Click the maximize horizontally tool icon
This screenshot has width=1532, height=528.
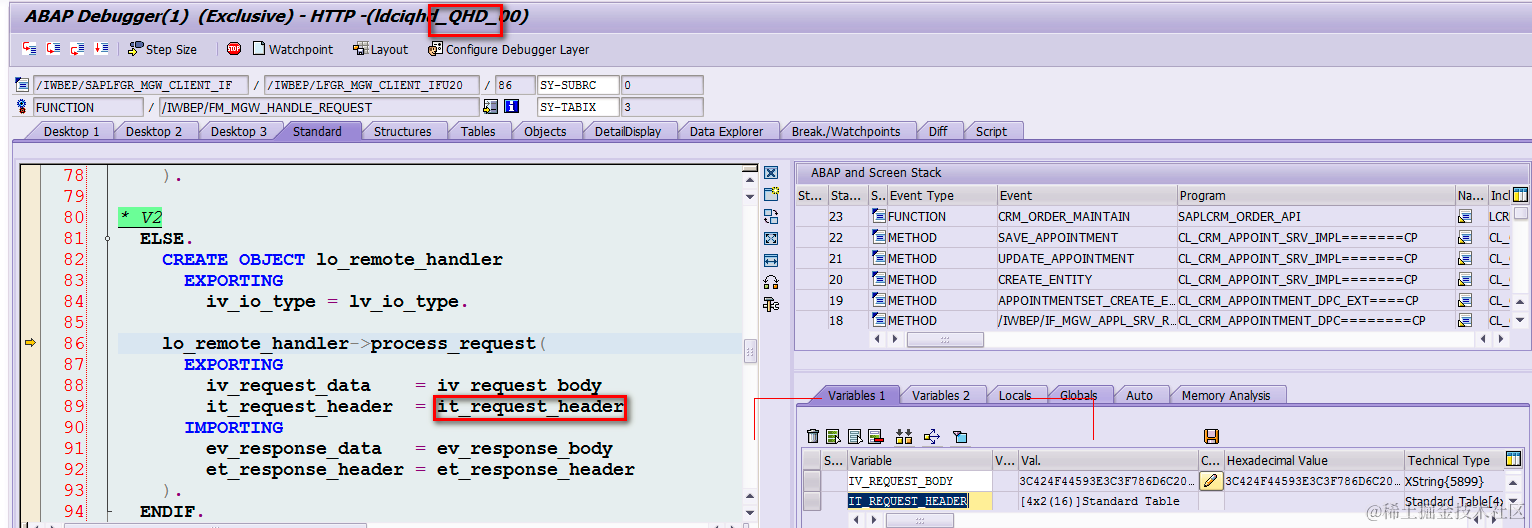(x=771, y=260)
